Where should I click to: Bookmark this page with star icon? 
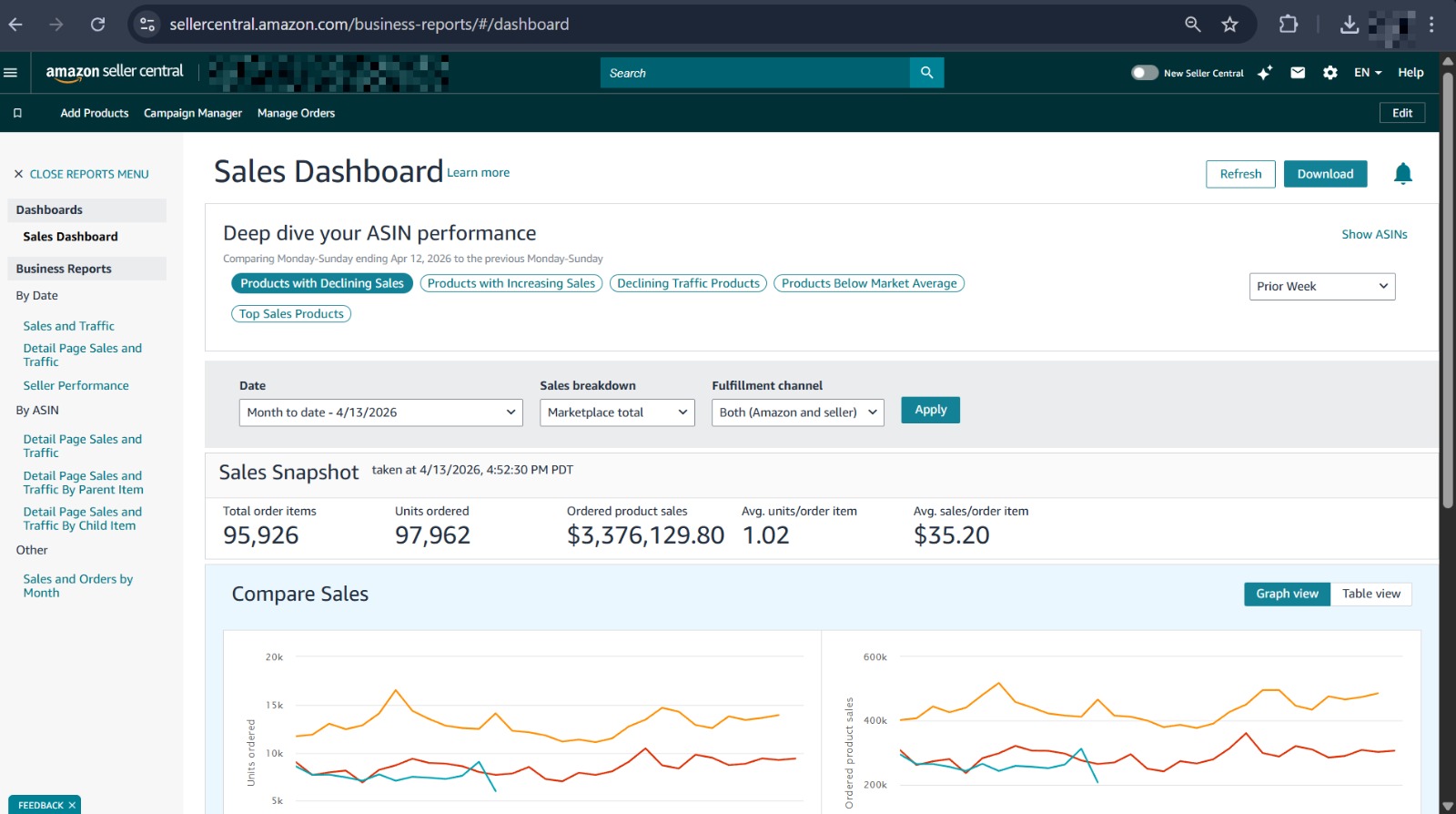1229,25
